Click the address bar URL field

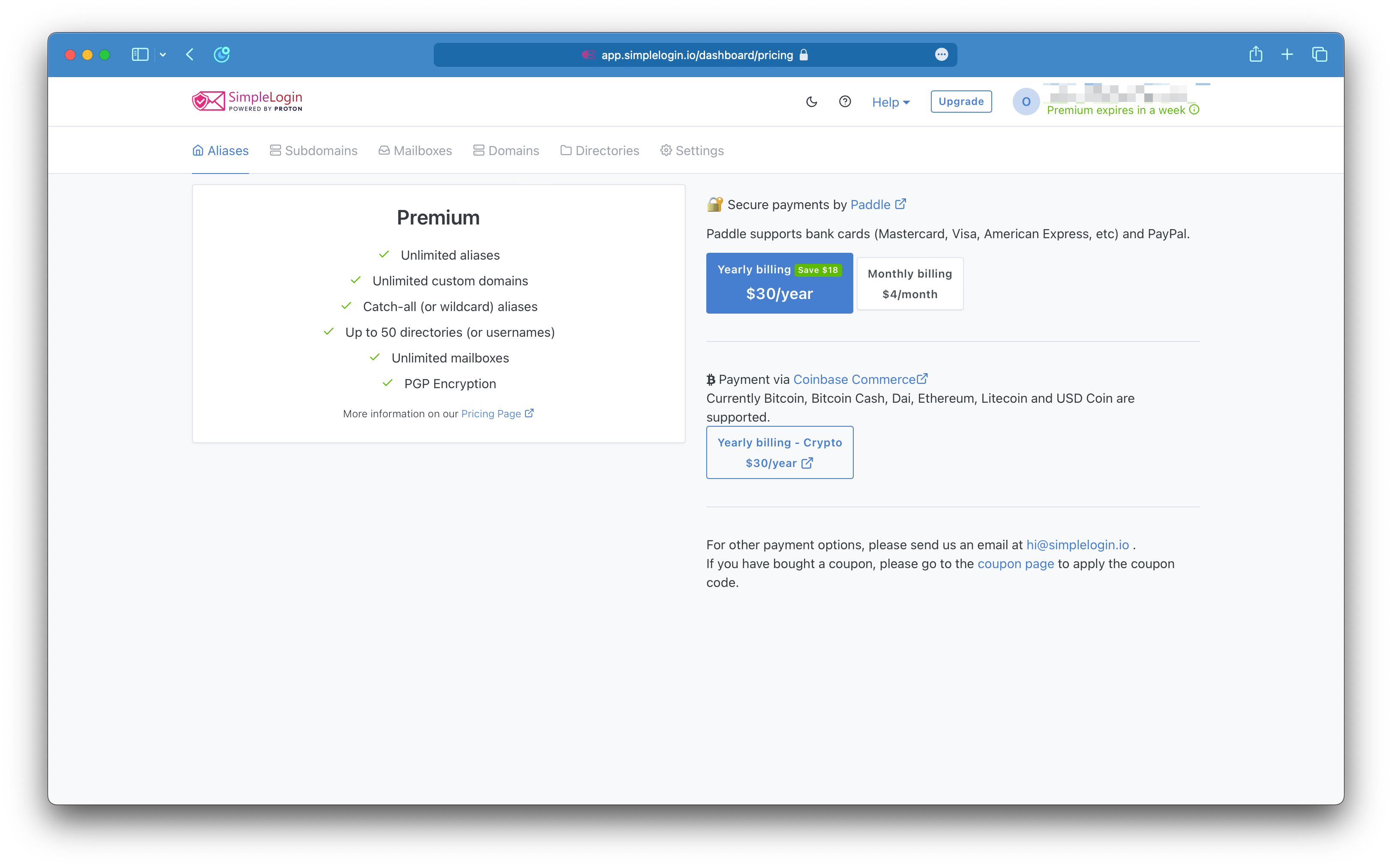coord(696,55)
